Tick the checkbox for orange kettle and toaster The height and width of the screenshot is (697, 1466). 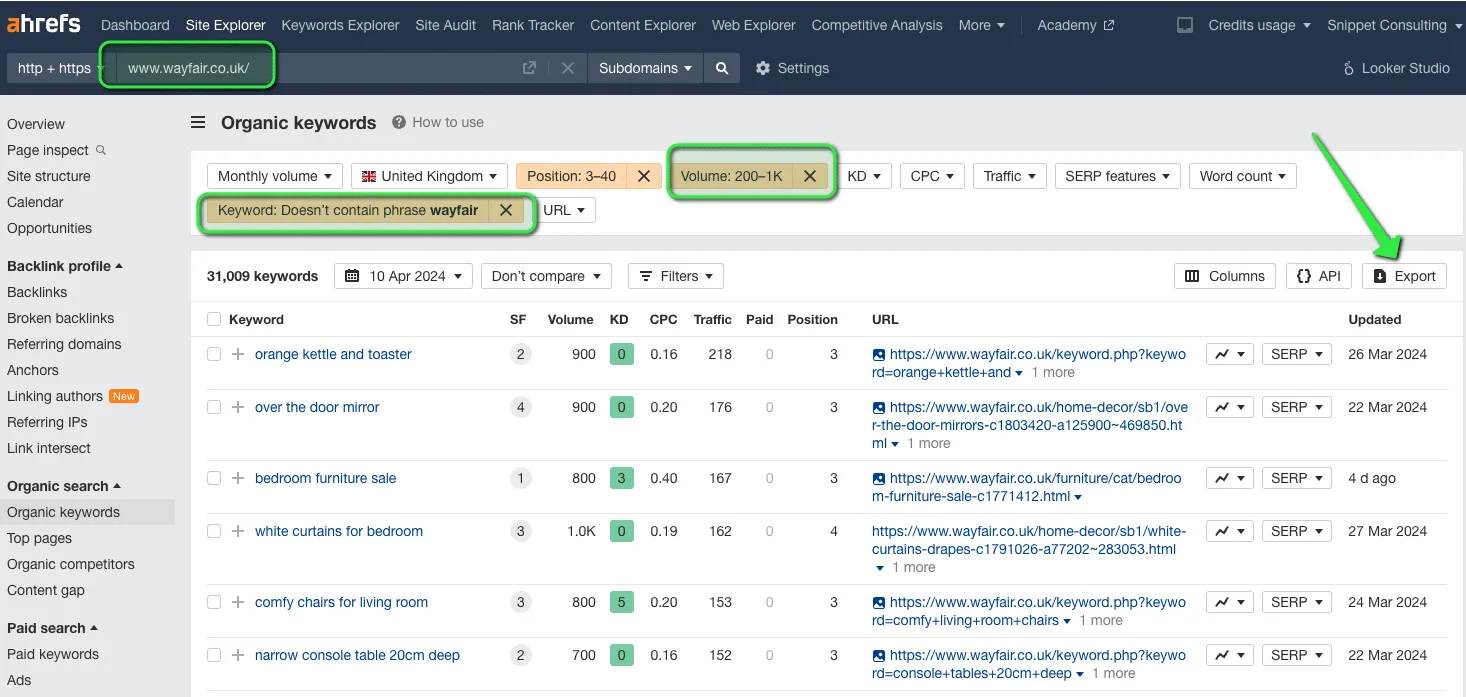click(x=214, y=354)
